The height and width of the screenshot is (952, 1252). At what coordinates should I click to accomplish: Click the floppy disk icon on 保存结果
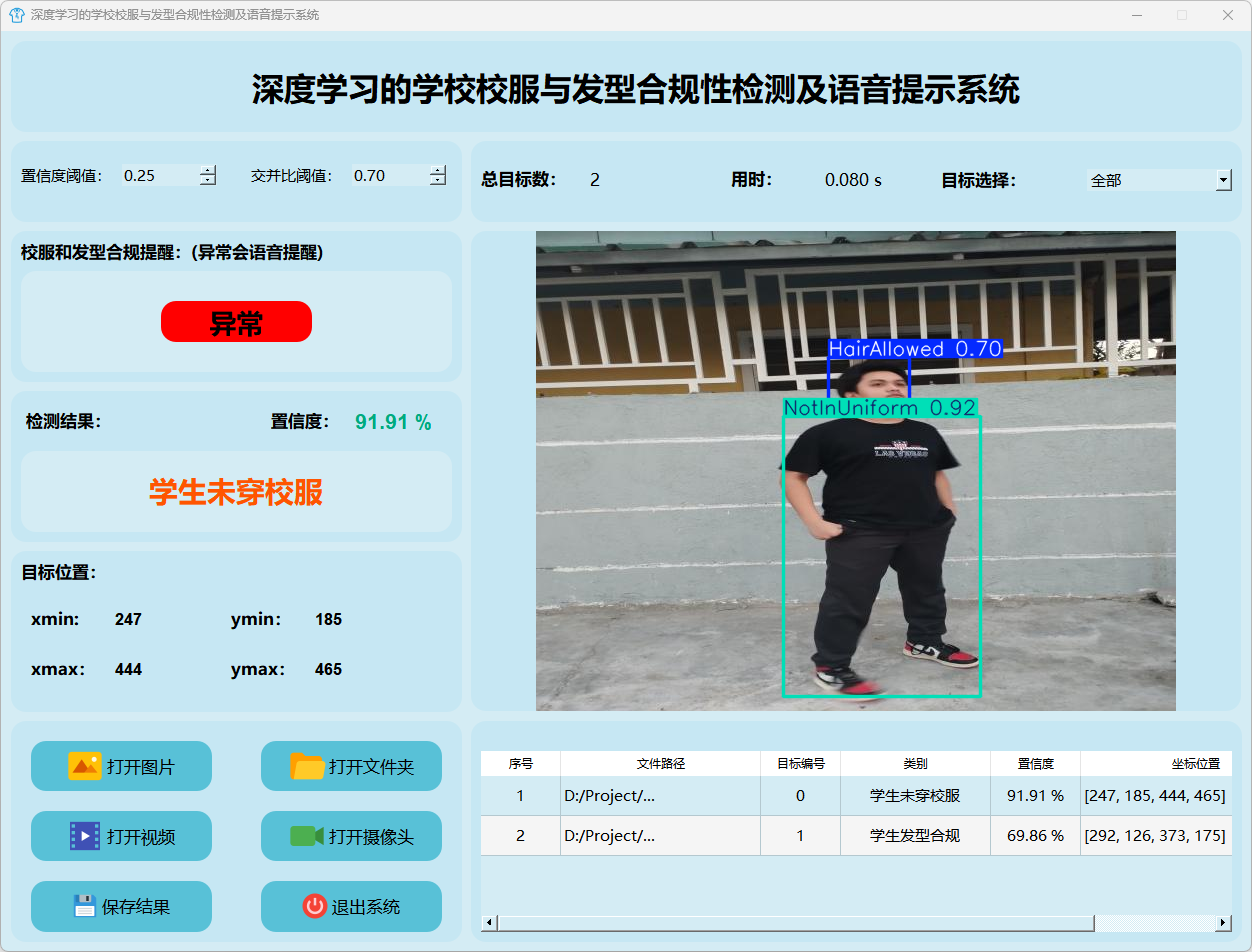tap(85, 905)
